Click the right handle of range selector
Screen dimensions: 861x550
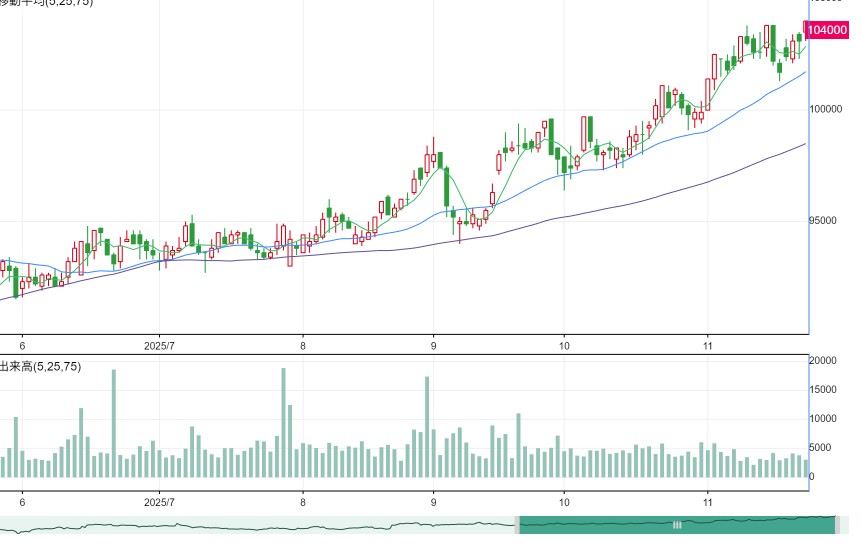pos(837,525)
